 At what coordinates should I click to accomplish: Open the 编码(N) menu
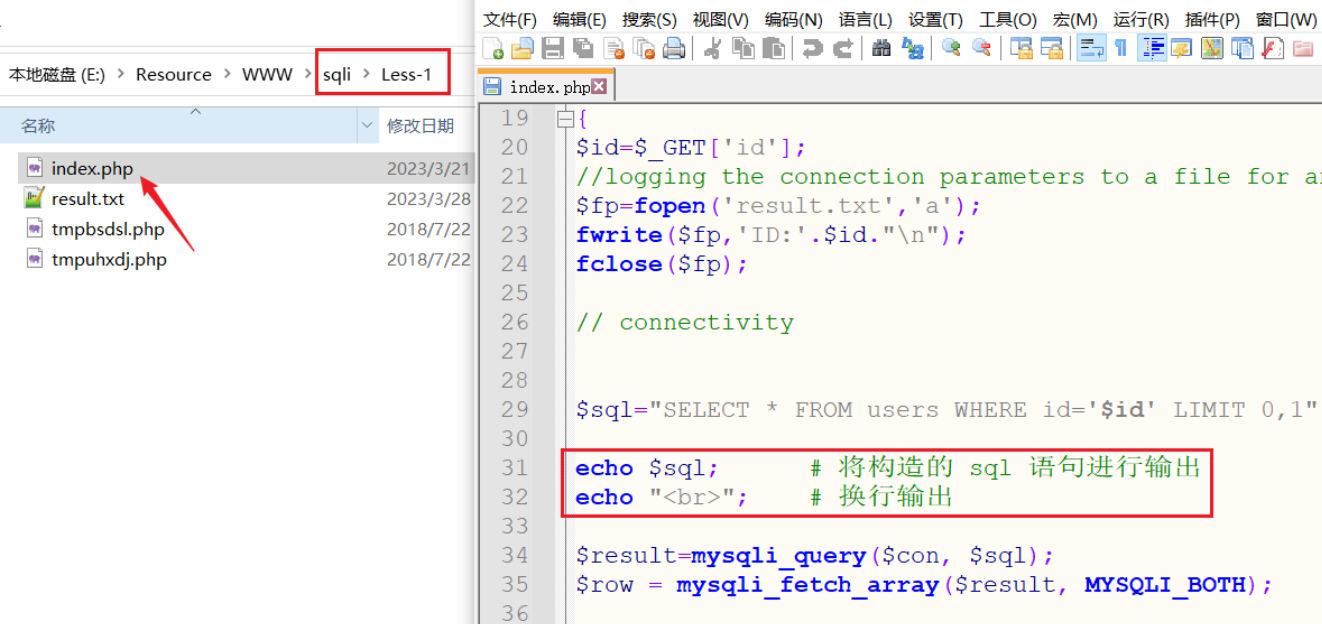[793, 20]
